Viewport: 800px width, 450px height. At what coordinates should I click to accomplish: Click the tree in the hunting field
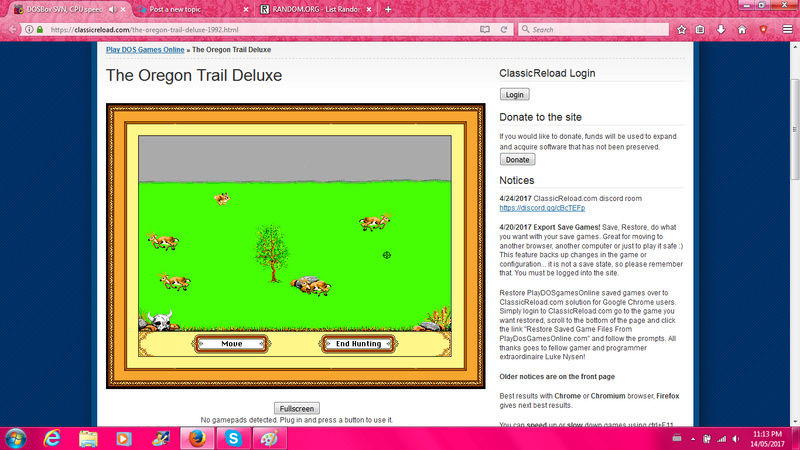(x=272, y=254)
